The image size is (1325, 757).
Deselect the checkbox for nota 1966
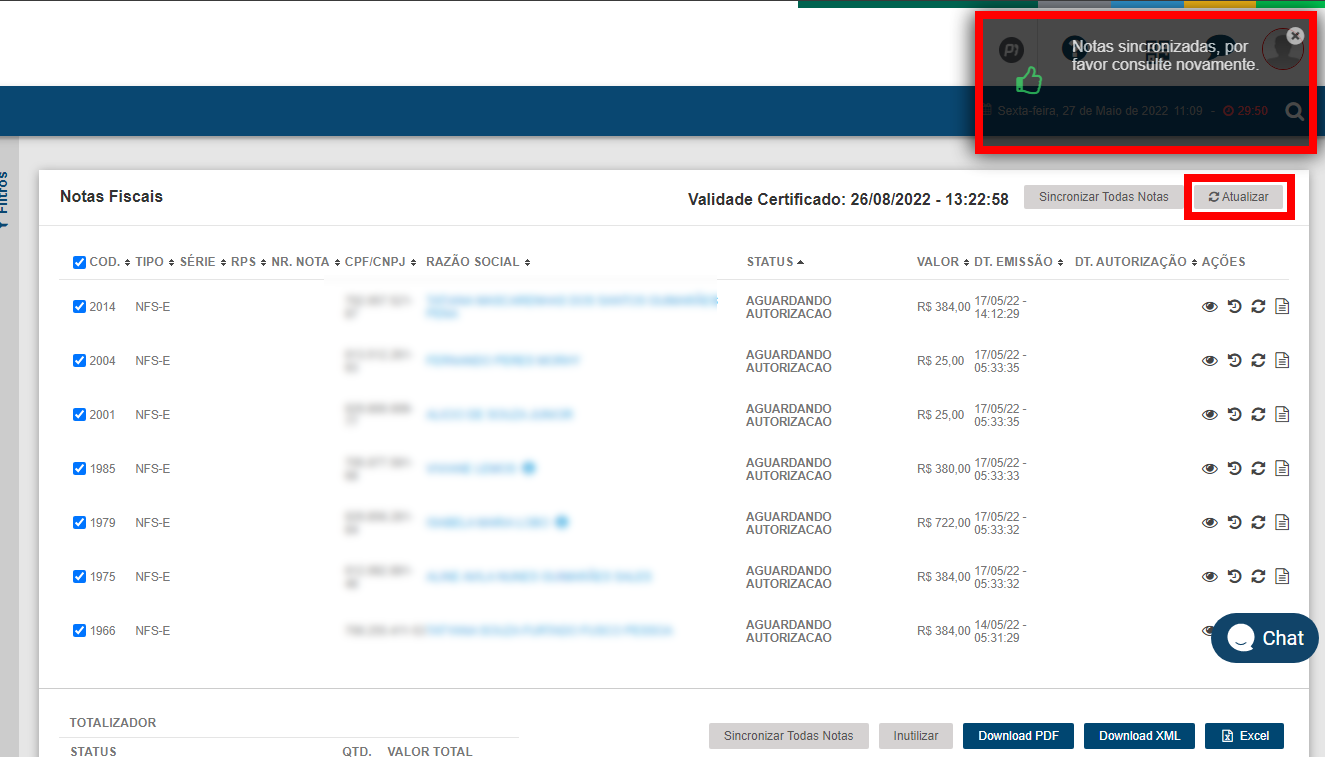click(x=79, y=631)
